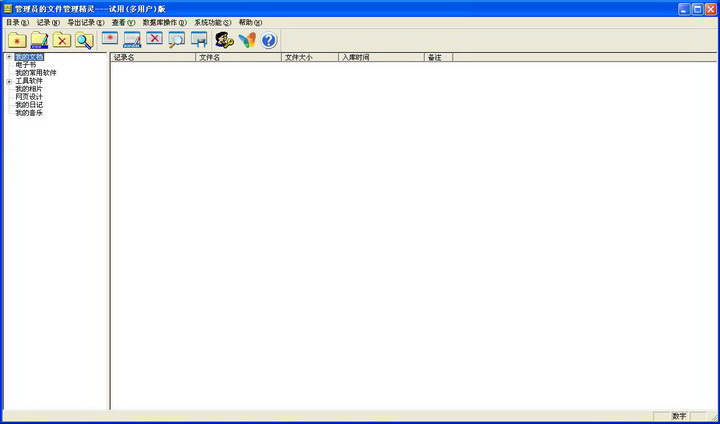
Task: Select the 电子书 folder
Action: click(26, 65)
